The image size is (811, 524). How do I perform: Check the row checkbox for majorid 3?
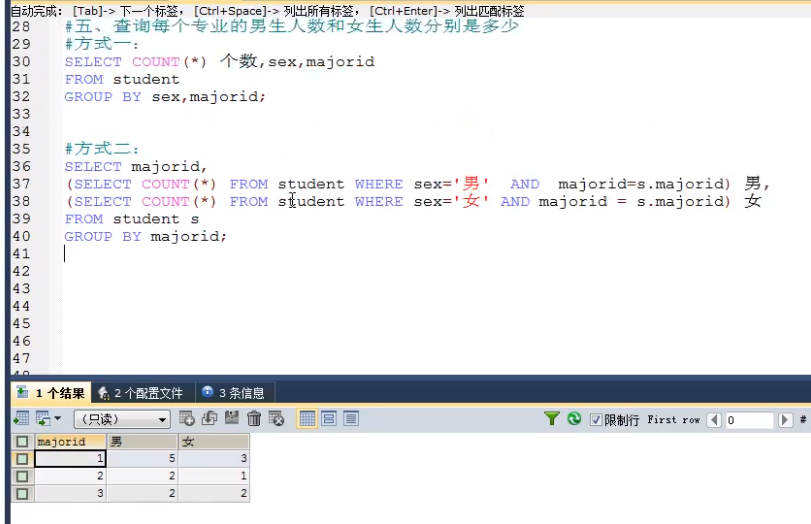(22, 493)
